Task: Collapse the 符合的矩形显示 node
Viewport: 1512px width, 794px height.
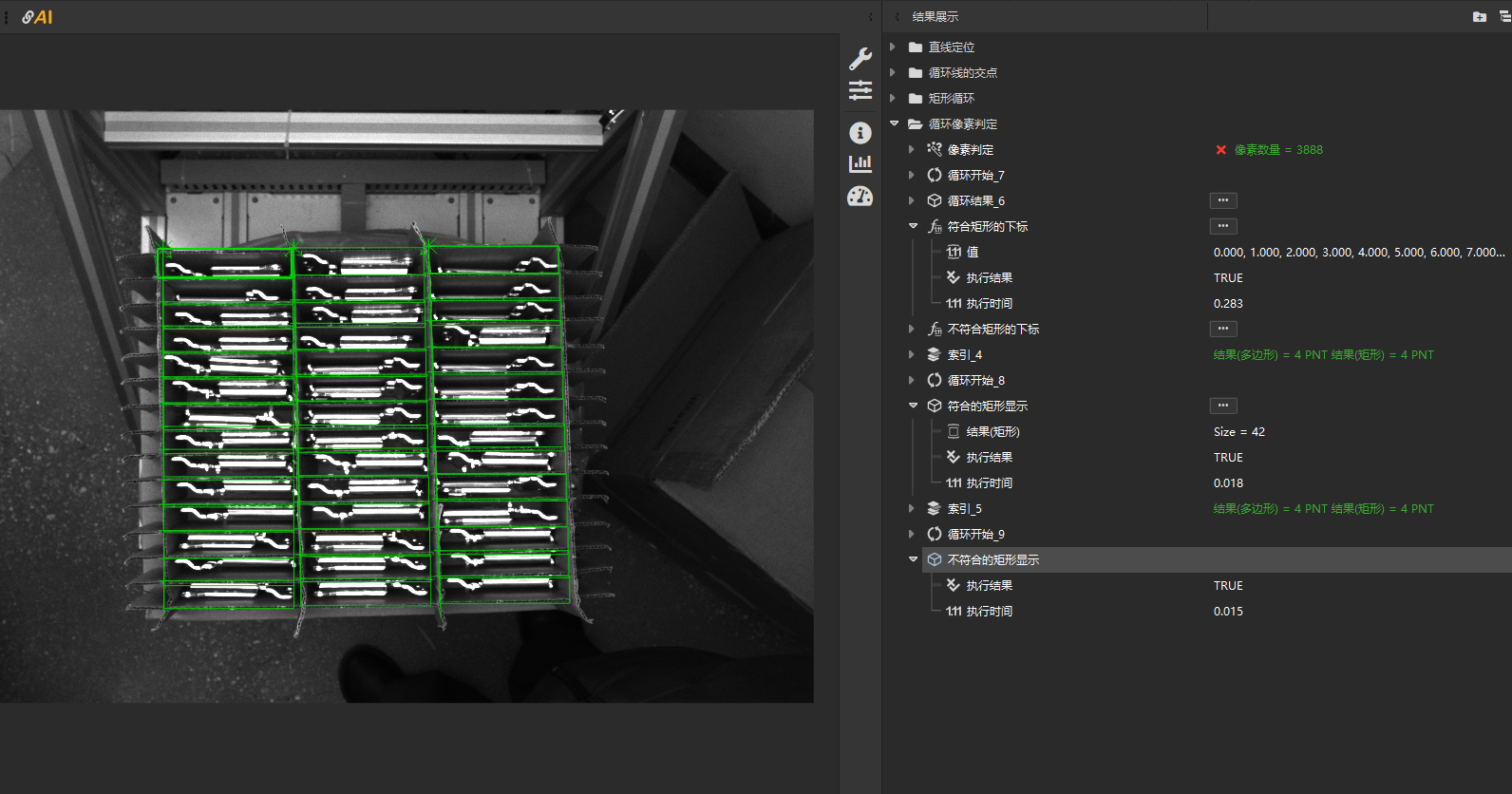Action: (x=913, y=406)
